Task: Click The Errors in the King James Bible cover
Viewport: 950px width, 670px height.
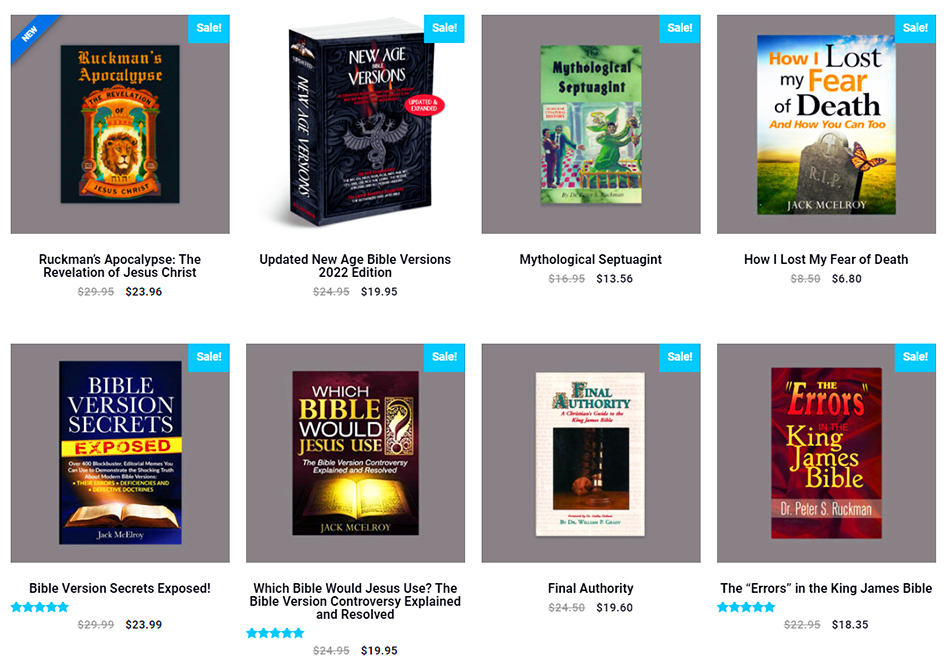Action: 826,453
